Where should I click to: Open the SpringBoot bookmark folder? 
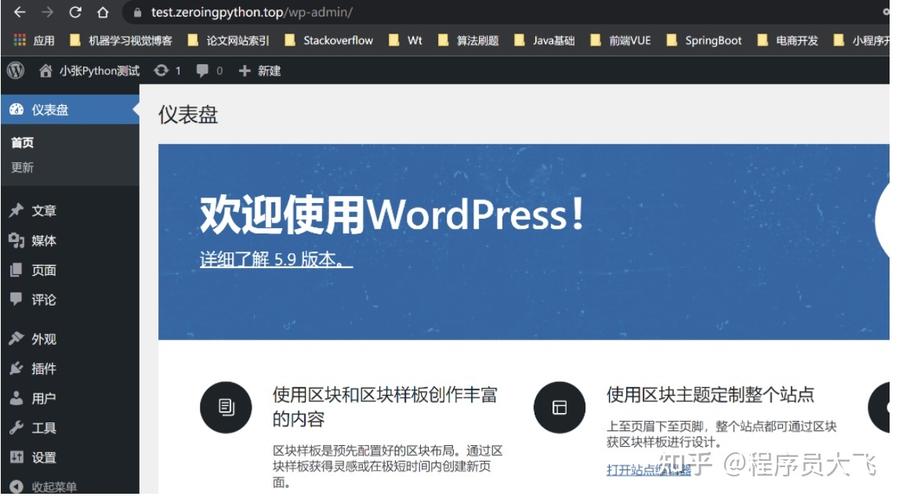point(704,40)
